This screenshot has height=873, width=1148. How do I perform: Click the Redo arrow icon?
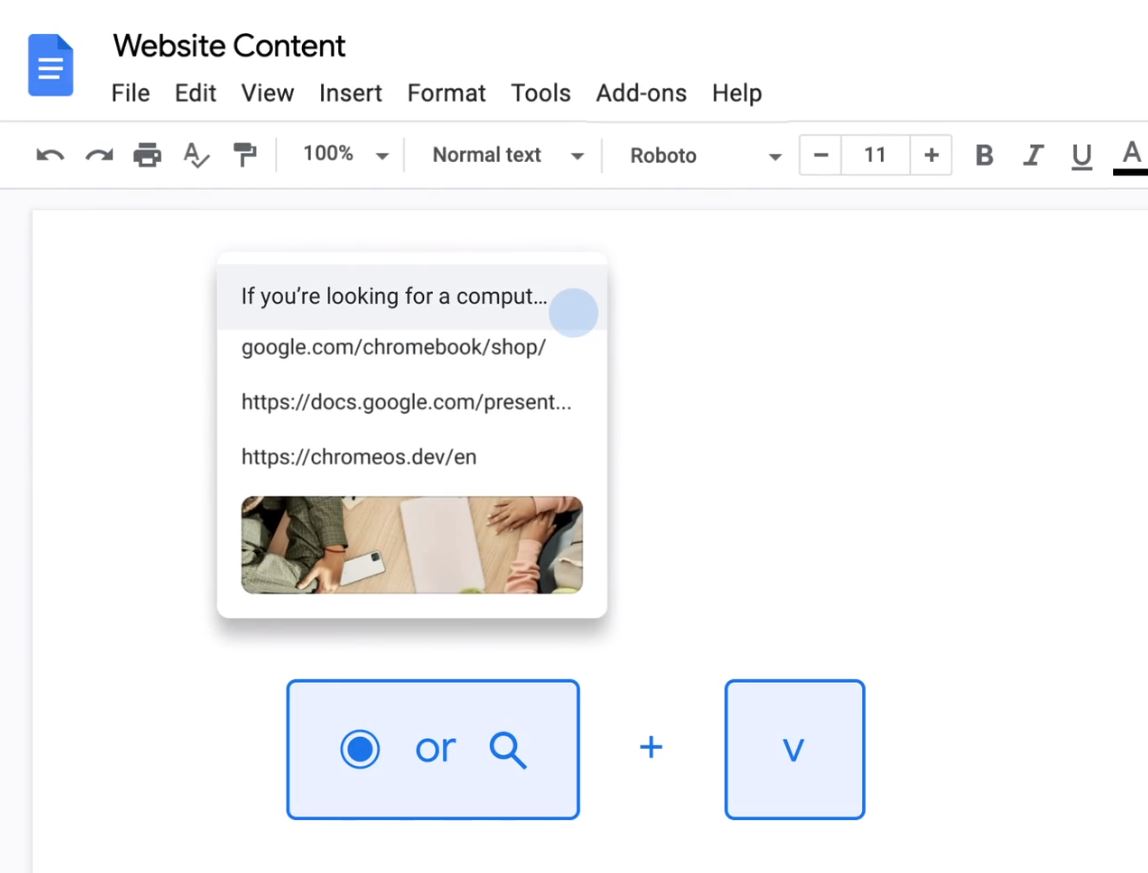(x=98, y=155)
